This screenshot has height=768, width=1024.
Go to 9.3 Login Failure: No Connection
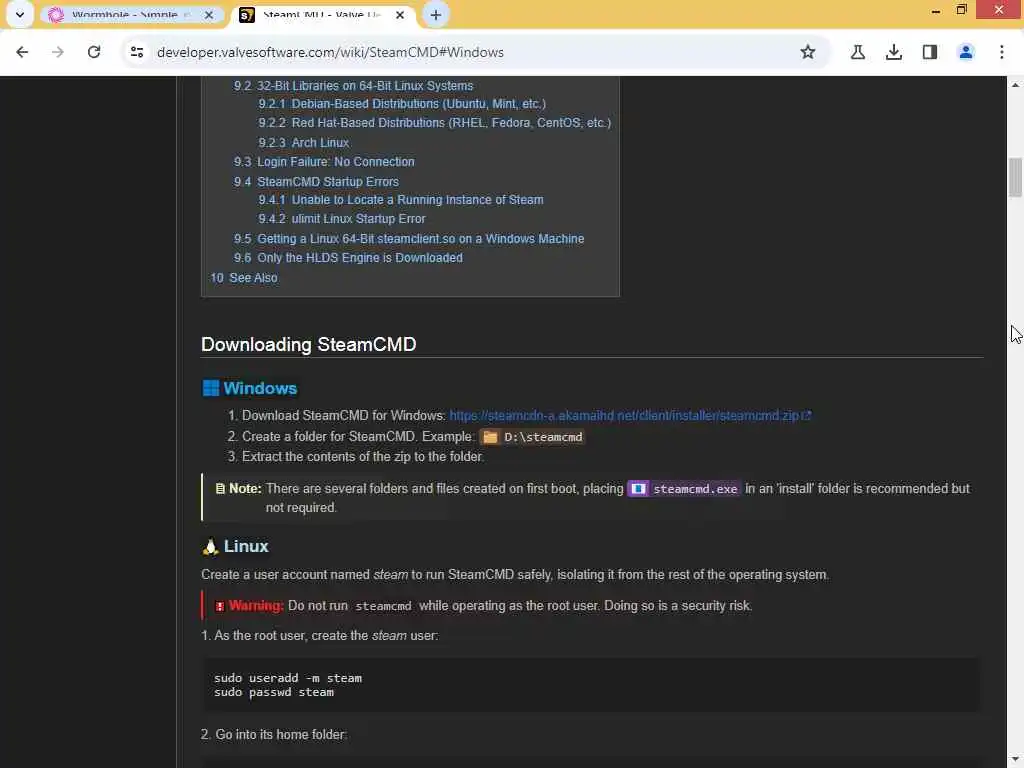(x=324, y=161)
